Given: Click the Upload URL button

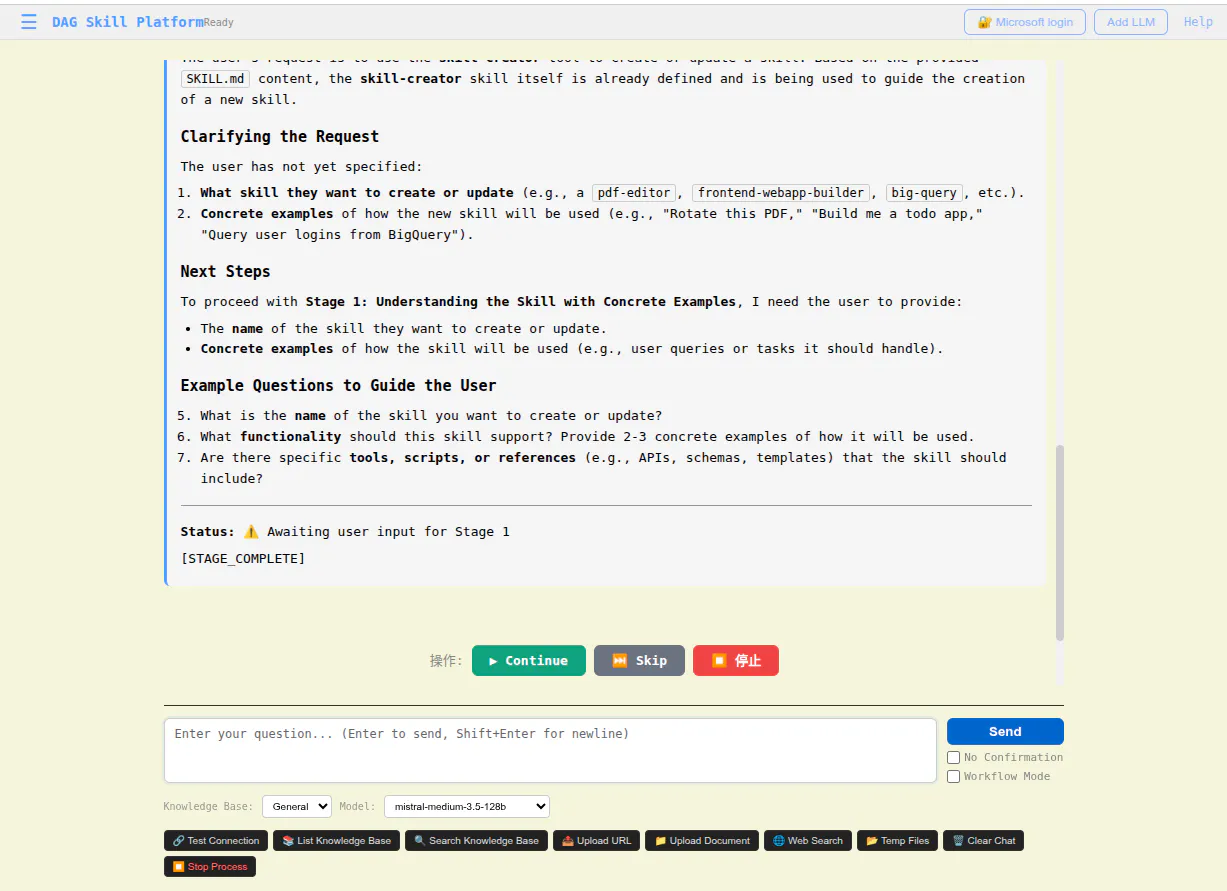Looking at the screenshot, I should click(x=597, y=840).
